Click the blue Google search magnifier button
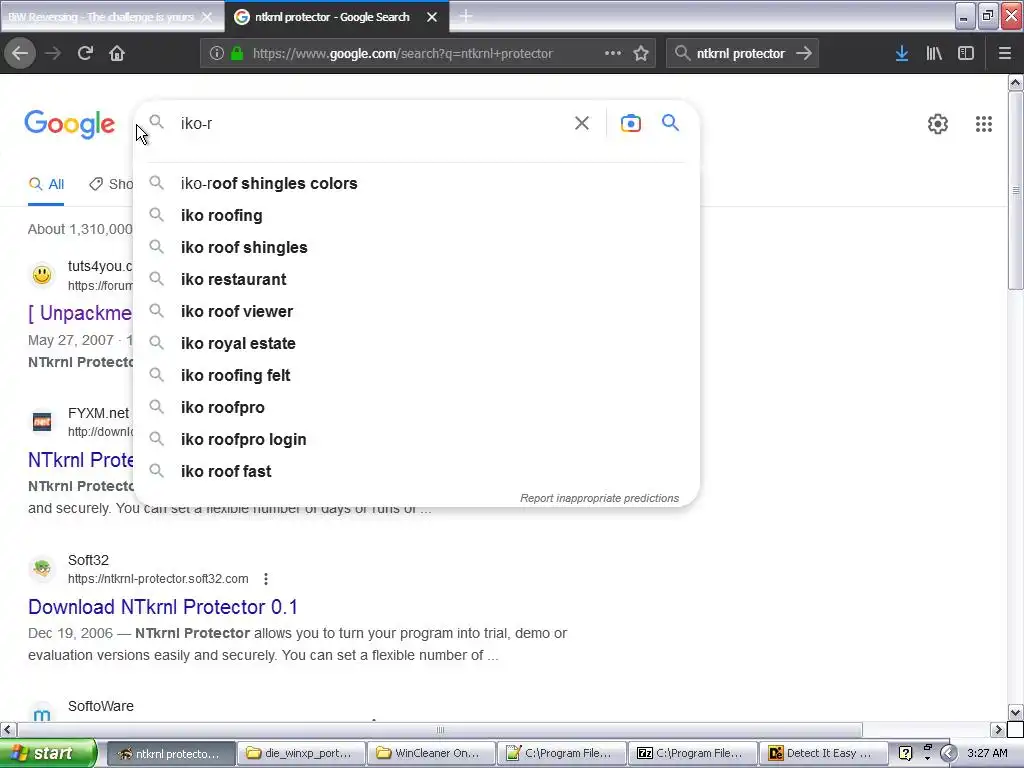The width and height of the screenshot is (1024, 768). (x=670, y=123)
